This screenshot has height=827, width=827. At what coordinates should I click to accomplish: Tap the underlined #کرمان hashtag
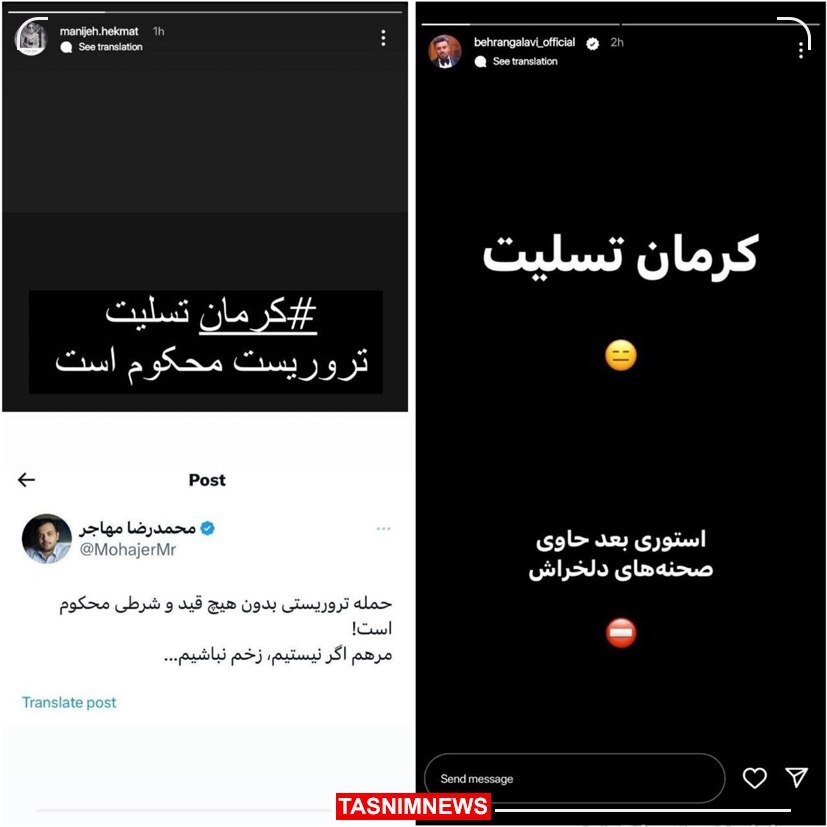(x=258, y=314)
